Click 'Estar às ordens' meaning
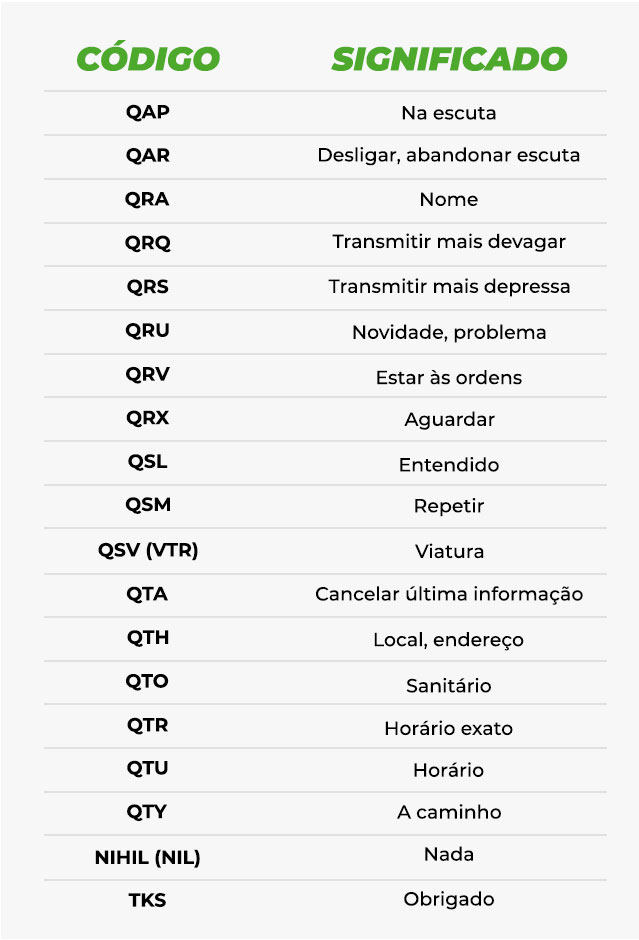 point(449,378)
